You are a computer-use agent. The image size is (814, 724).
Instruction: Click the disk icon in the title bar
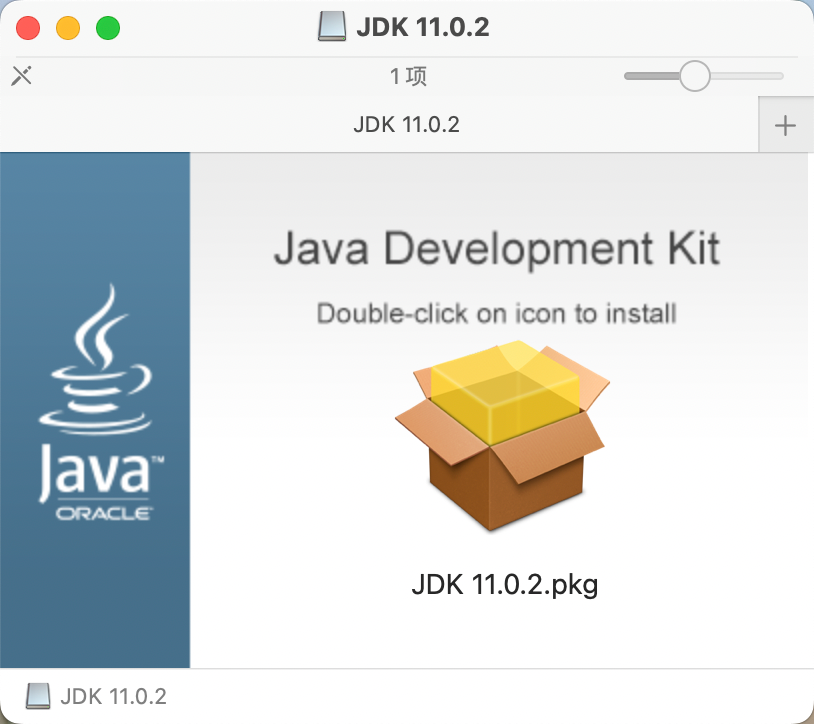[332, 26]
